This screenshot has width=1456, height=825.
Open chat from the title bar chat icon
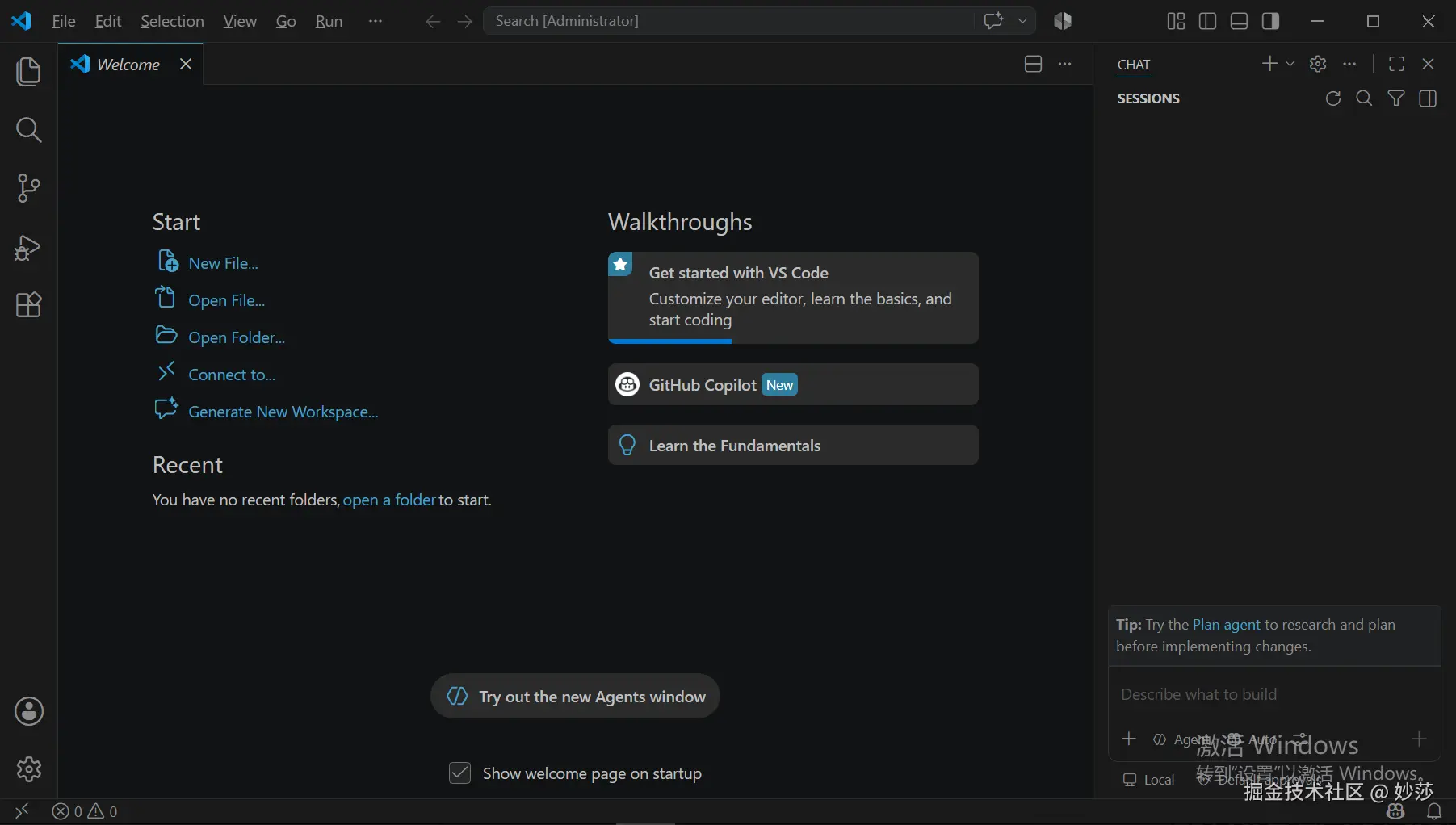click(x=993, y=21)
